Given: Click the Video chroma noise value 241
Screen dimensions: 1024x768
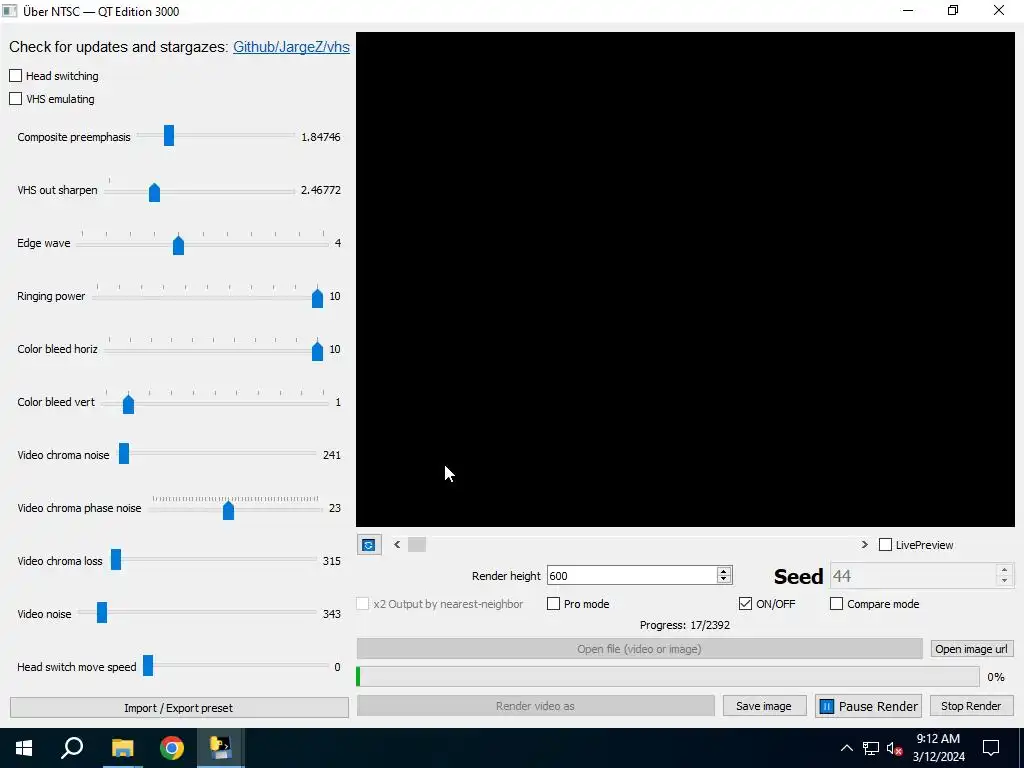Looking at the screenshot, I should pyautogui.click(x=332, y=455).
